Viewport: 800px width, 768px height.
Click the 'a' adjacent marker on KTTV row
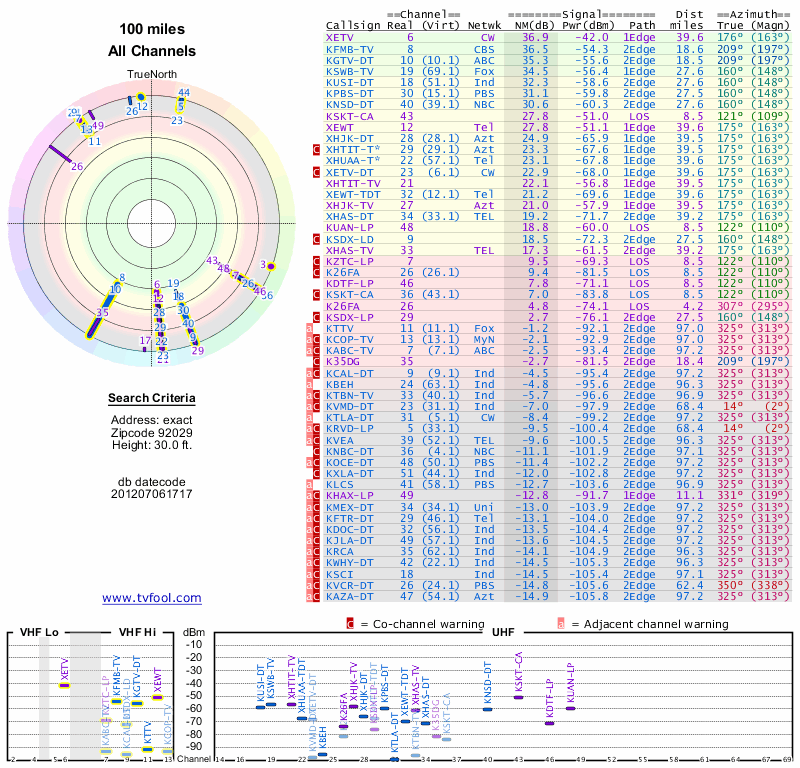309,329
